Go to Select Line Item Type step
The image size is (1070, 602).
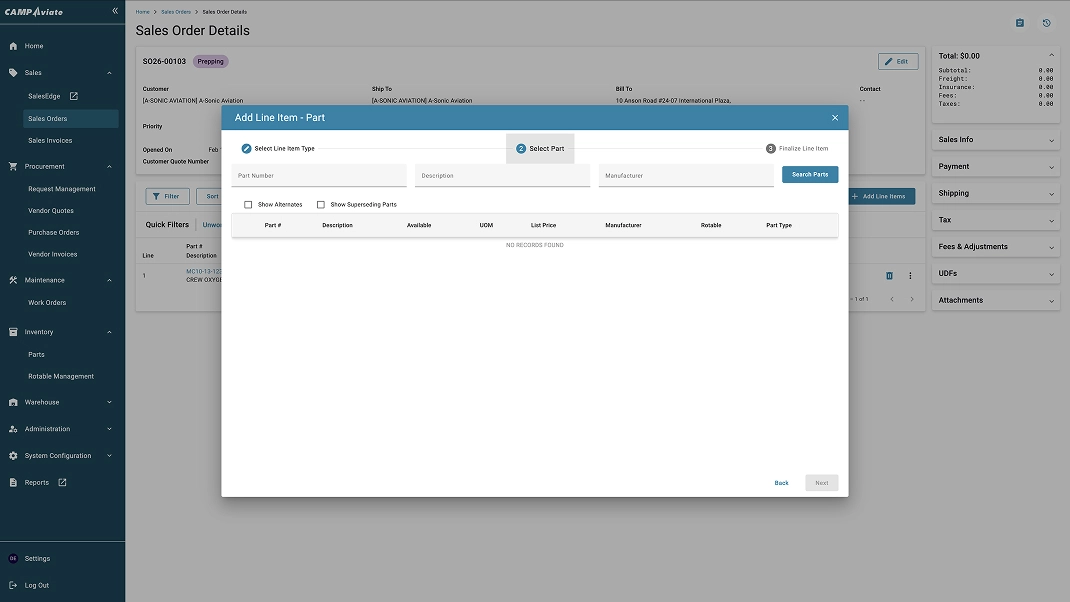click(x=278, y=148)
